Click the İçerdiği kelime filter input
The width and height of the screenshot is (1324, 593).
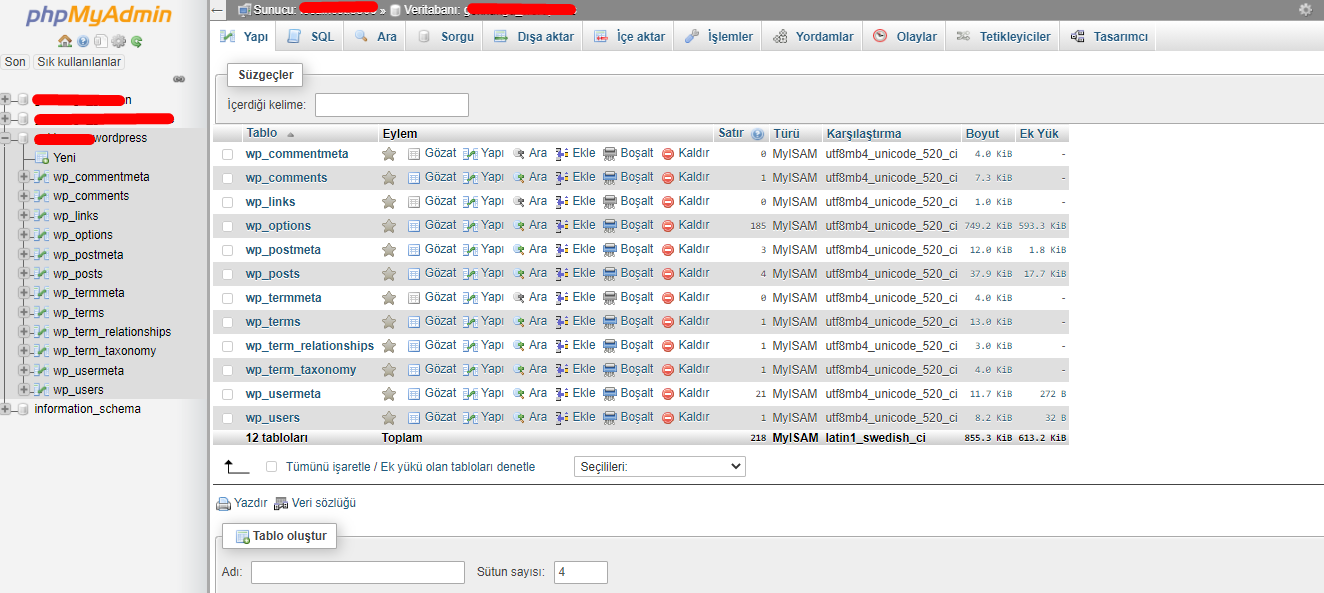click(x=392, y=105)
